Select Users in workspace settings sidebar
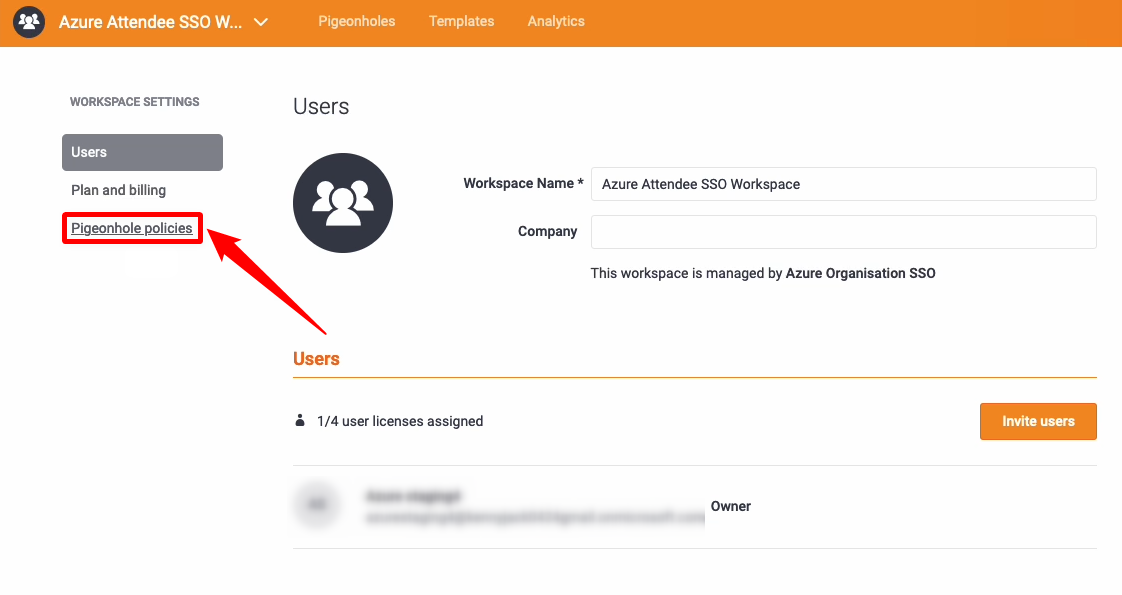1122x595 pixels. (x=142, y=152)
